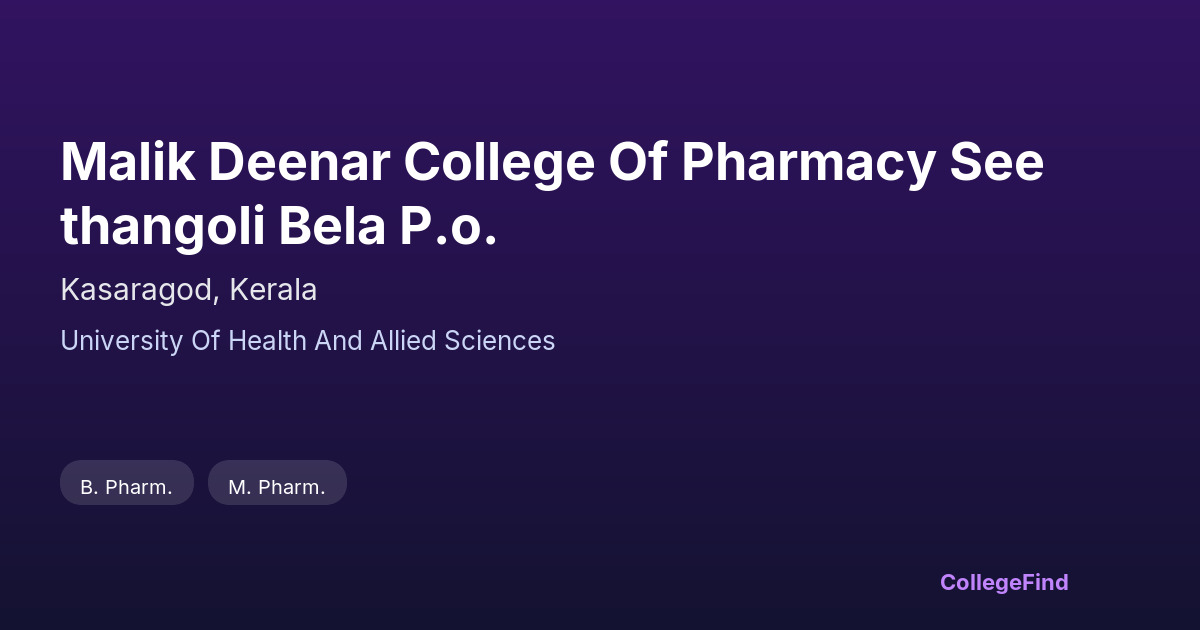Click the word See ending the first heading line
The height and width of the screenshot is (630, 1200).
click(x=997, y=162)
